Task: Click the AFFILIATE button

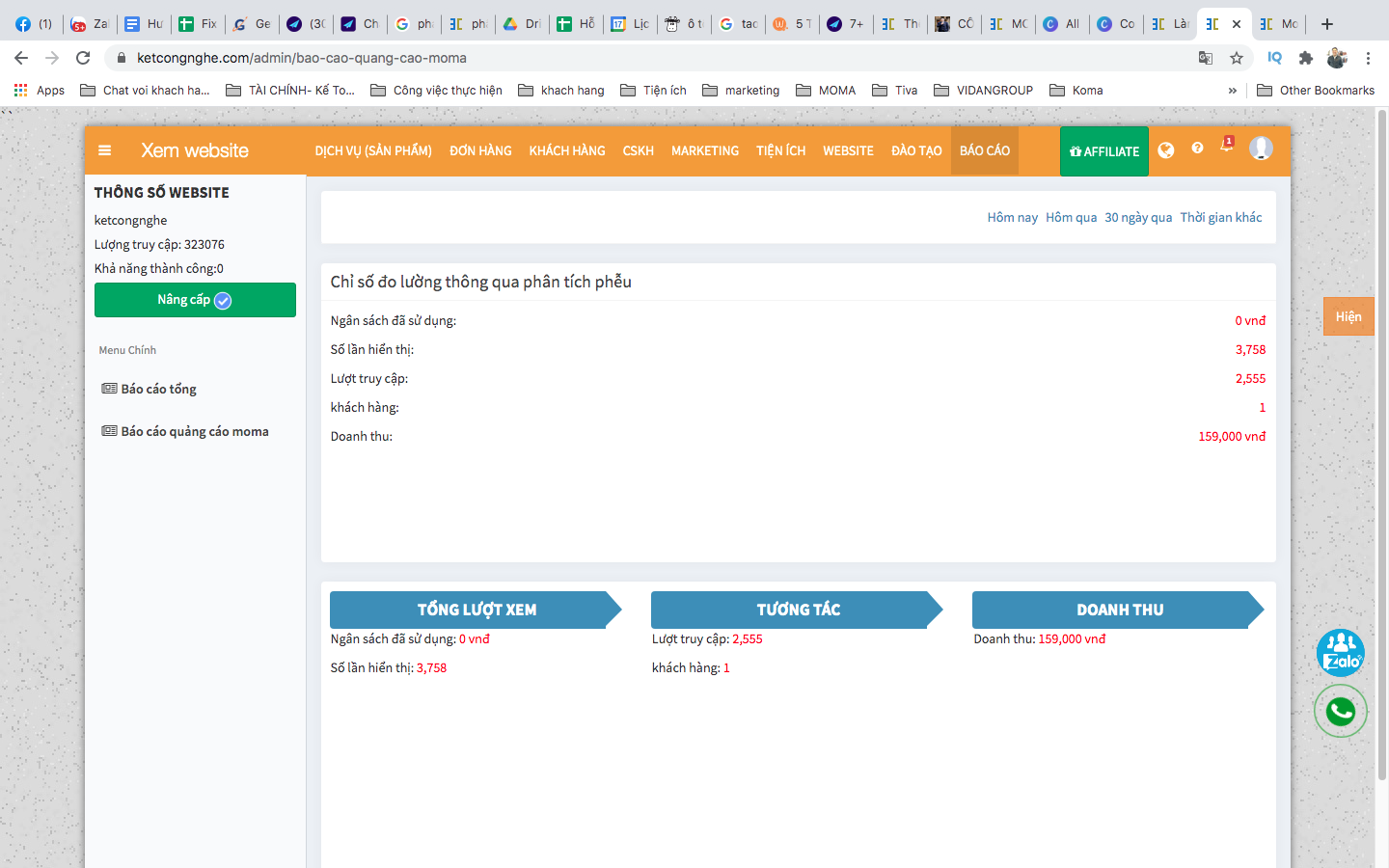Action: point(1104,151)
